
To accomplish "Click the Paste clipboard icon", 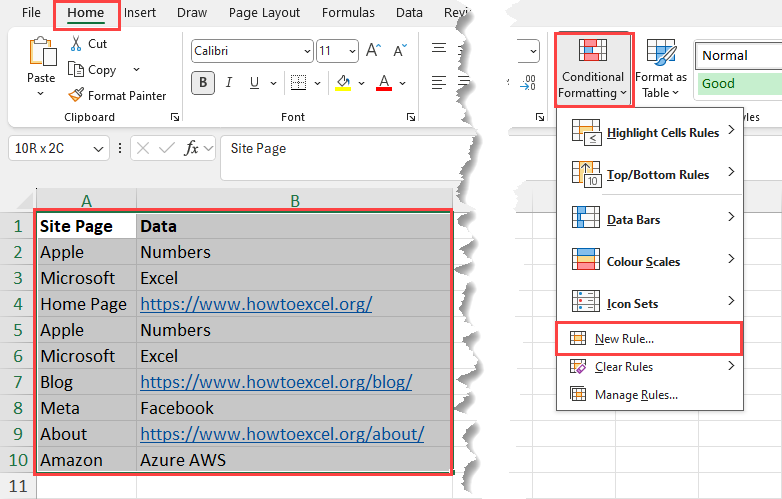I will click(x=42, y=51).
